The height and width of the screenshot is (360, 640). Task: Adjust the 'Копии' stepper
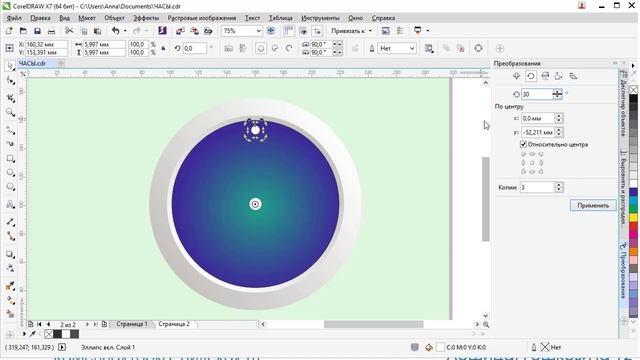(559, 187)
